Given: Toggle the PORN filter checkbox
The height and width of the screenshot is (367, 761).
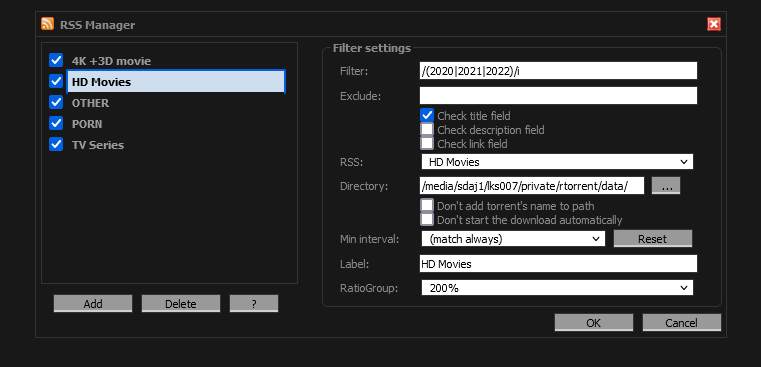Looking at the screenshot, I should coord(56,123).
